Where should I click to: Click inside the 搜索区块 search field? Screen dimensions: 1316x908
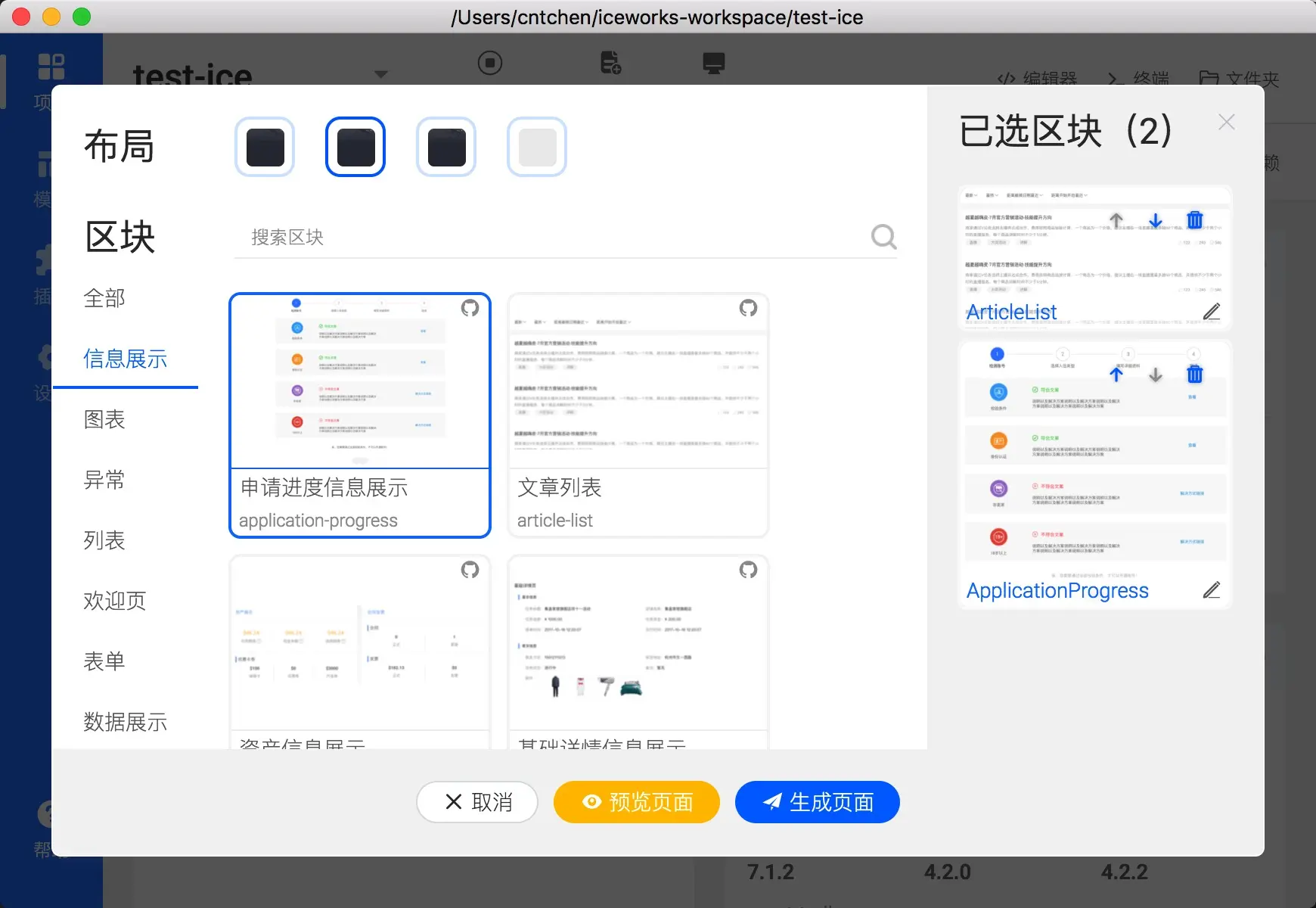[x=529, y=237]
